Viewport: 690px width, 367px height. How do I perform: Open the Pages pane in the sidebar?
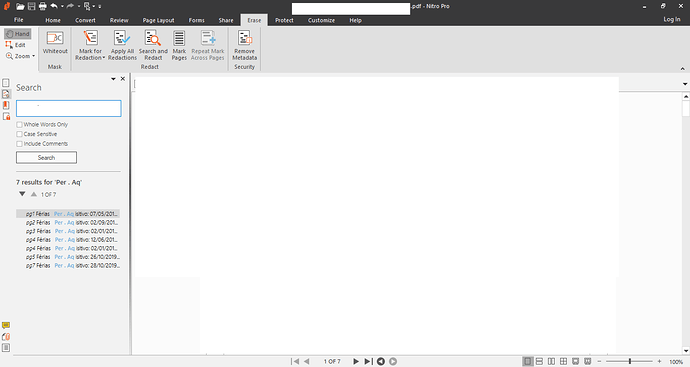pyautogui.click(x=6, y=83)
